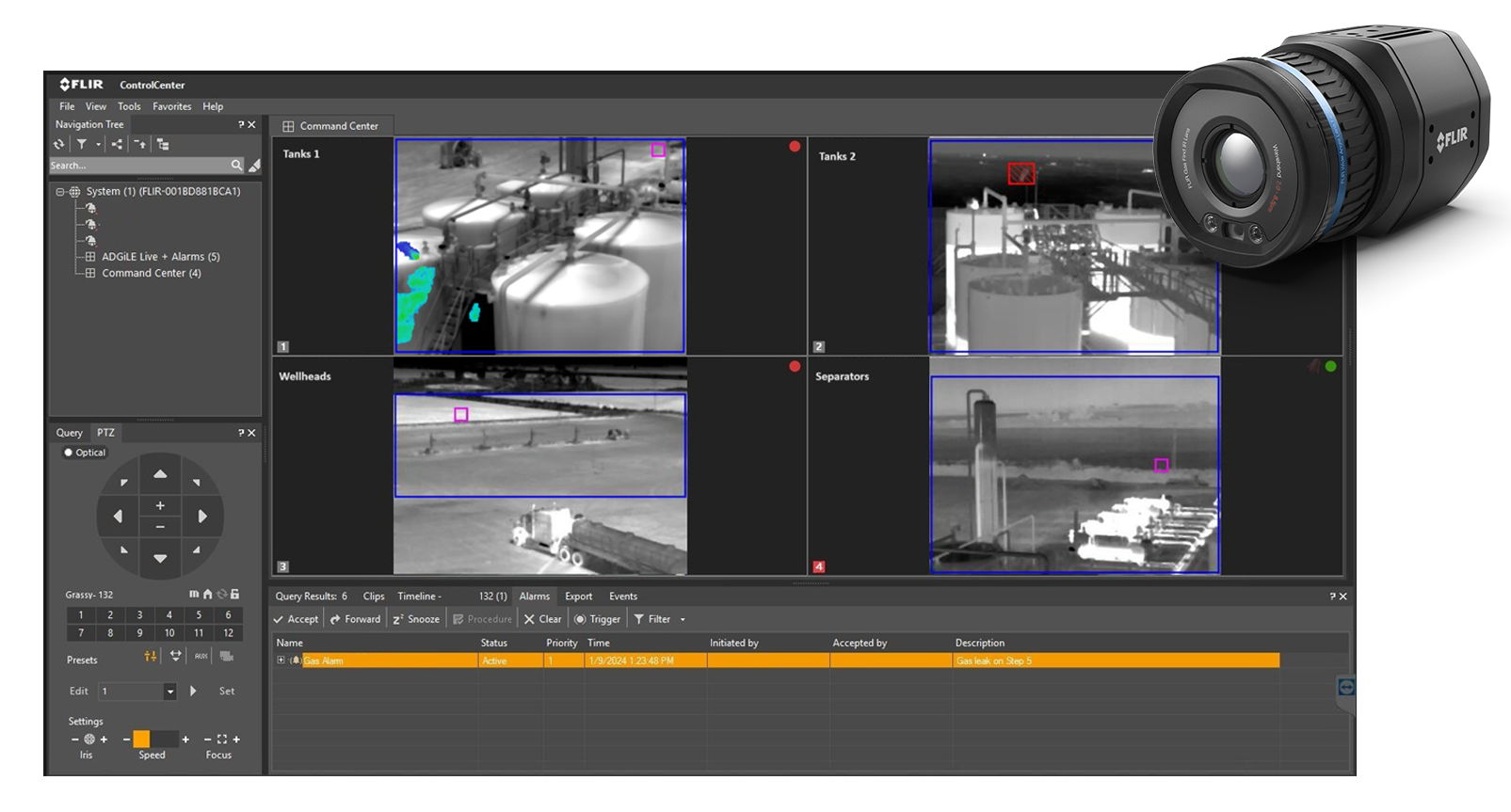This screenshot has height=812, width=1511.
Task: Click the Set preset button
Action: pos(227,691)
